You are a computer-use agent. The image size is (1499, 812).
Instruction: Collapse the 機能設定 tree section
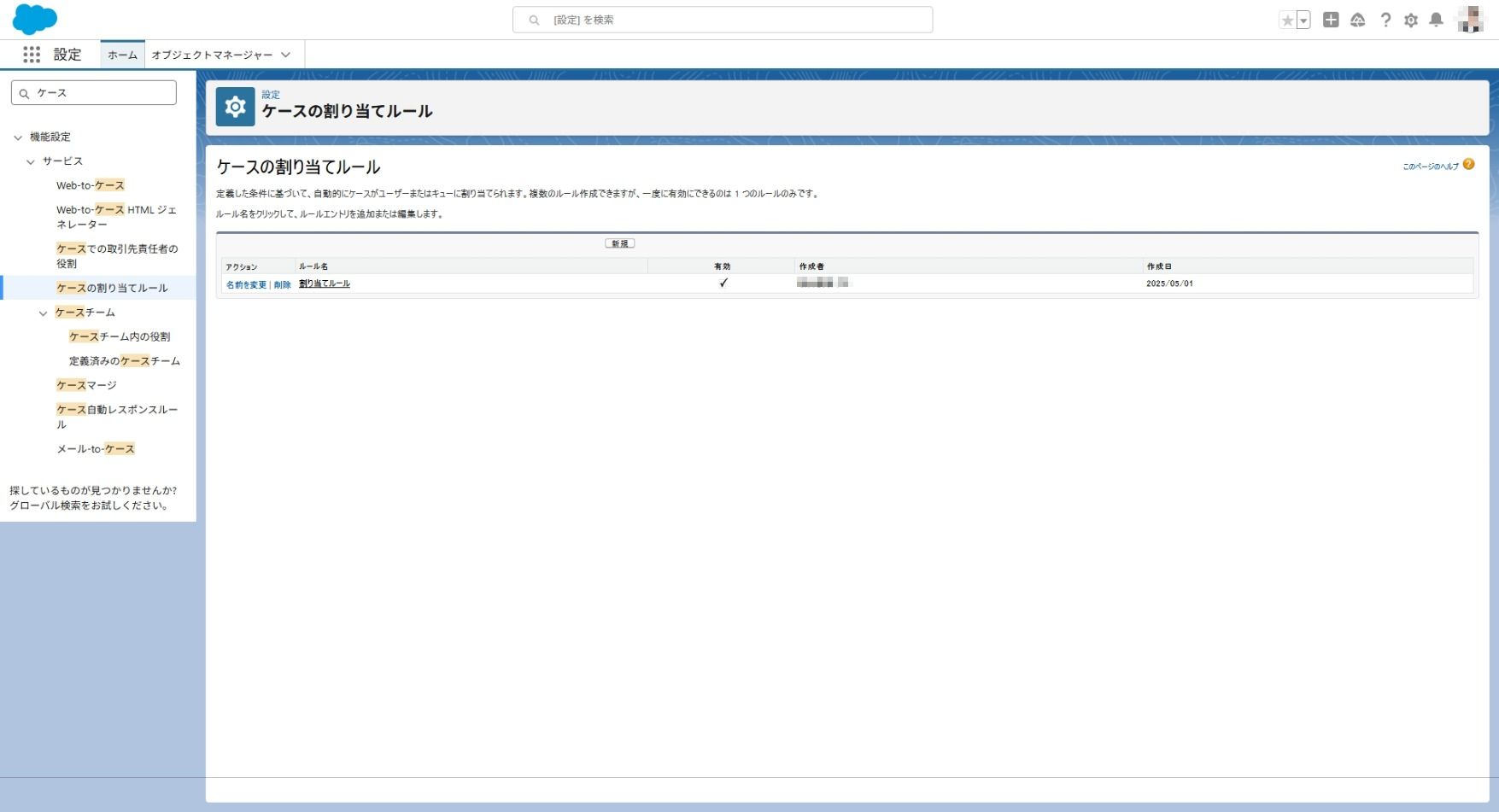pyautogui.click(x=18, y=137)
